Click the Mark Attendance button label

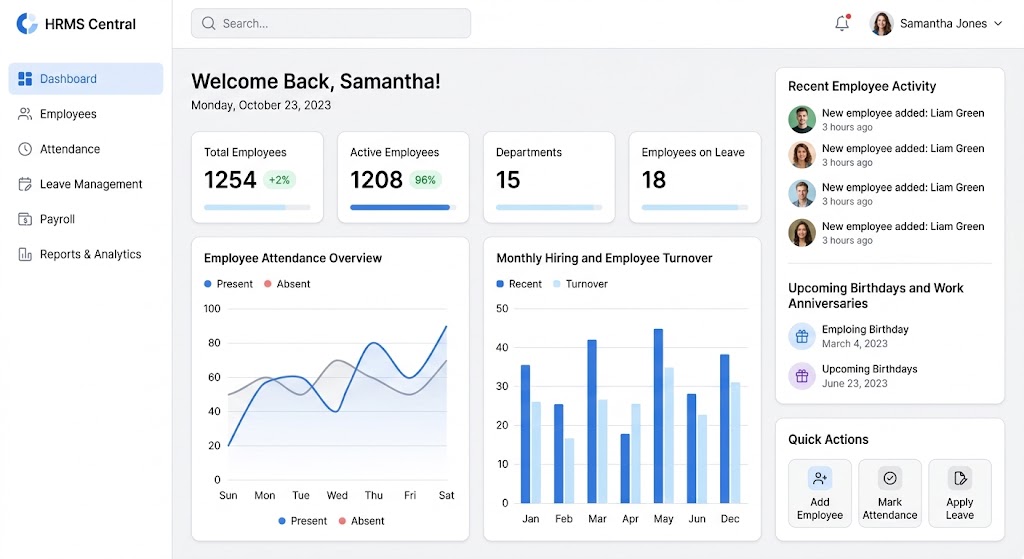pyautogui.click(x=889, y=509)
